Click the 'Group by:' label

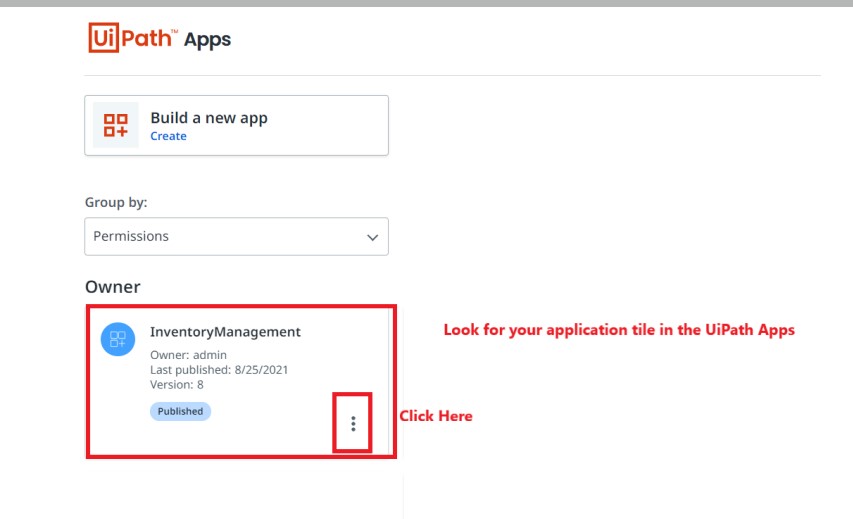pos(116,202)
